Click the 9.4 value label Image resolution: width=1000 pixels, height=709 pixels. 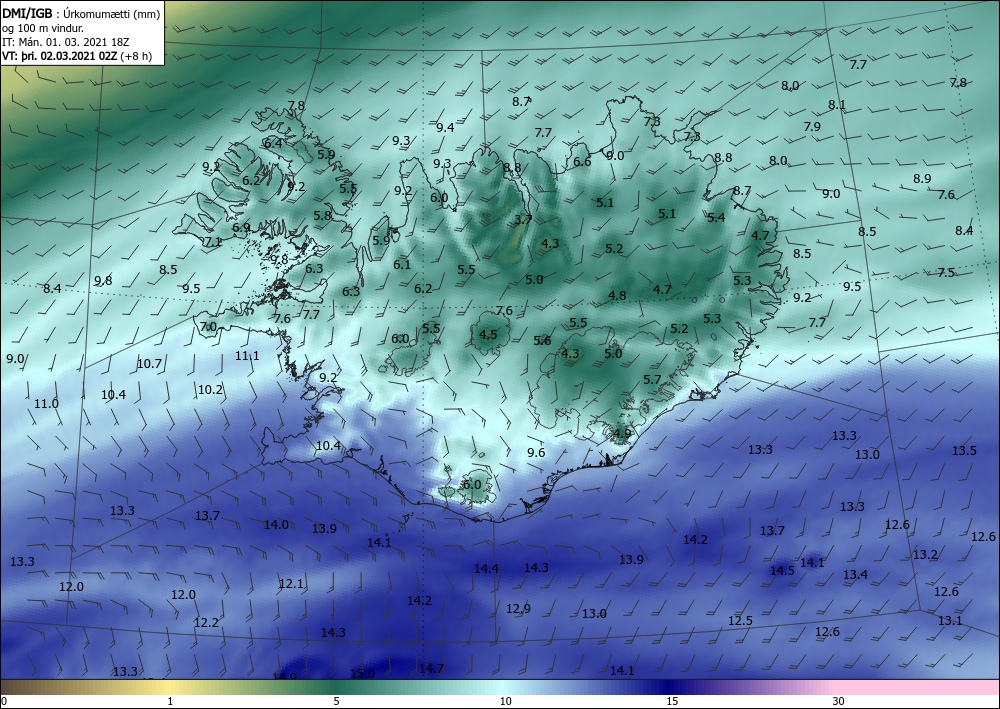coord(445,128)
